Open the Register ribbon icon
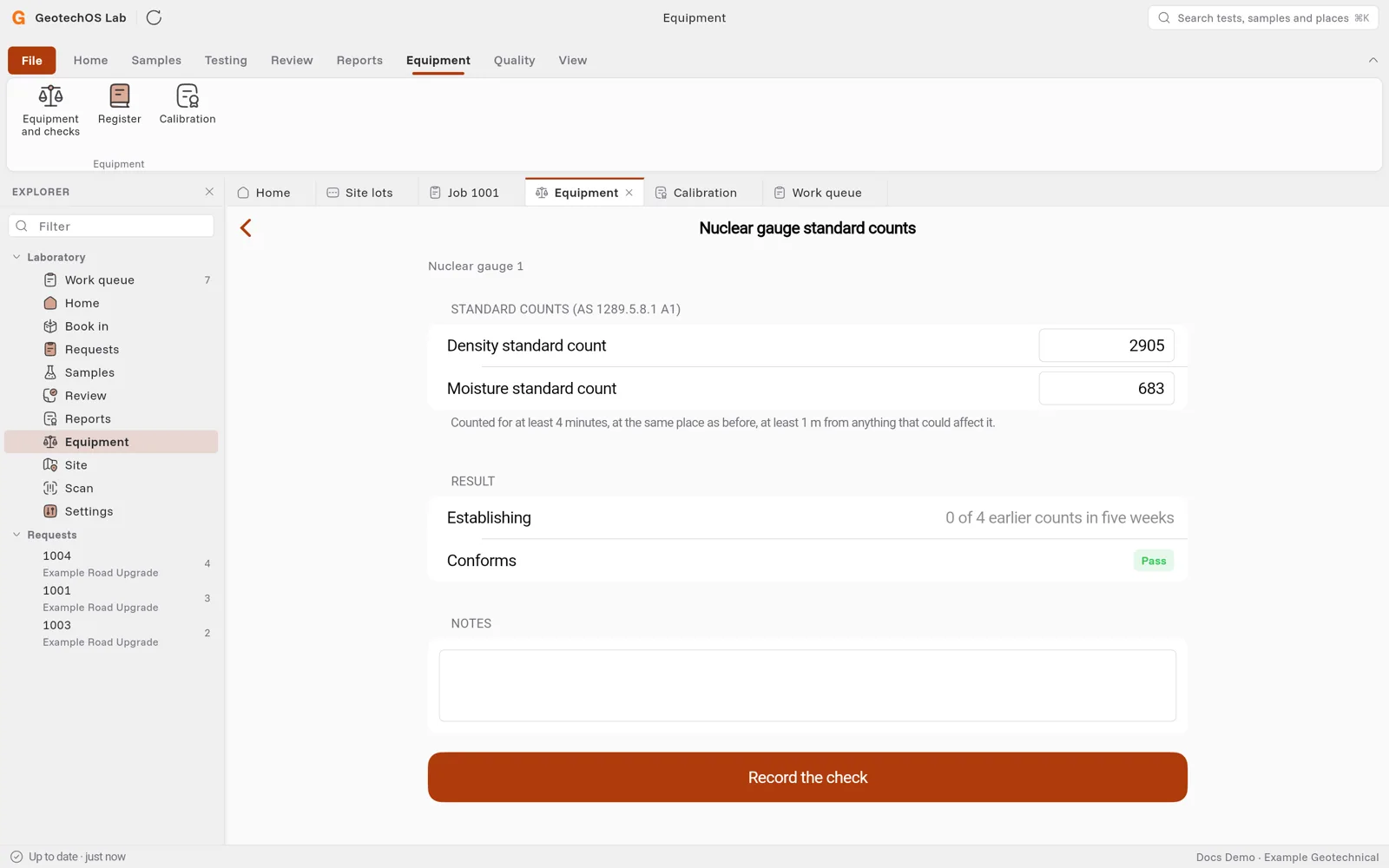This screenshot has height=868, width=1389. 119,105
